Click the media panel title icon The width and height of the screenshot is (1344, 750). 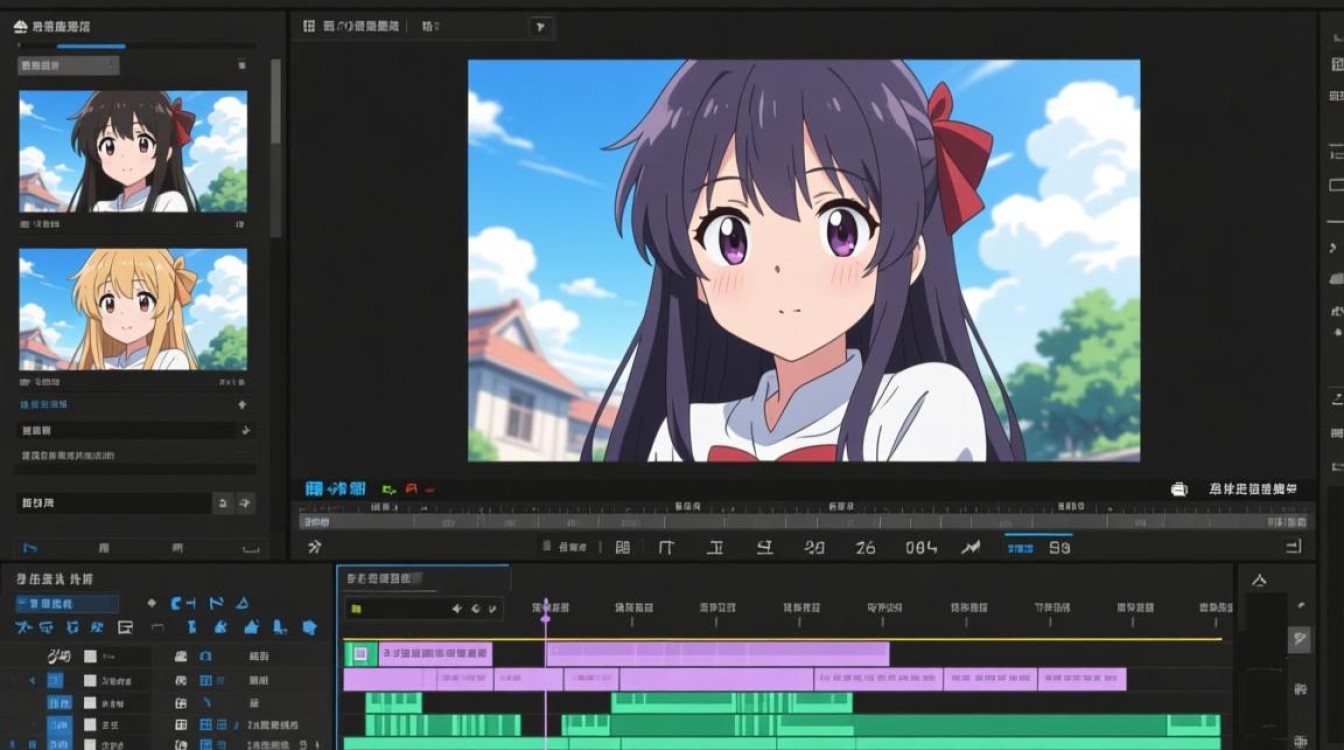click(x=21, y=27)
